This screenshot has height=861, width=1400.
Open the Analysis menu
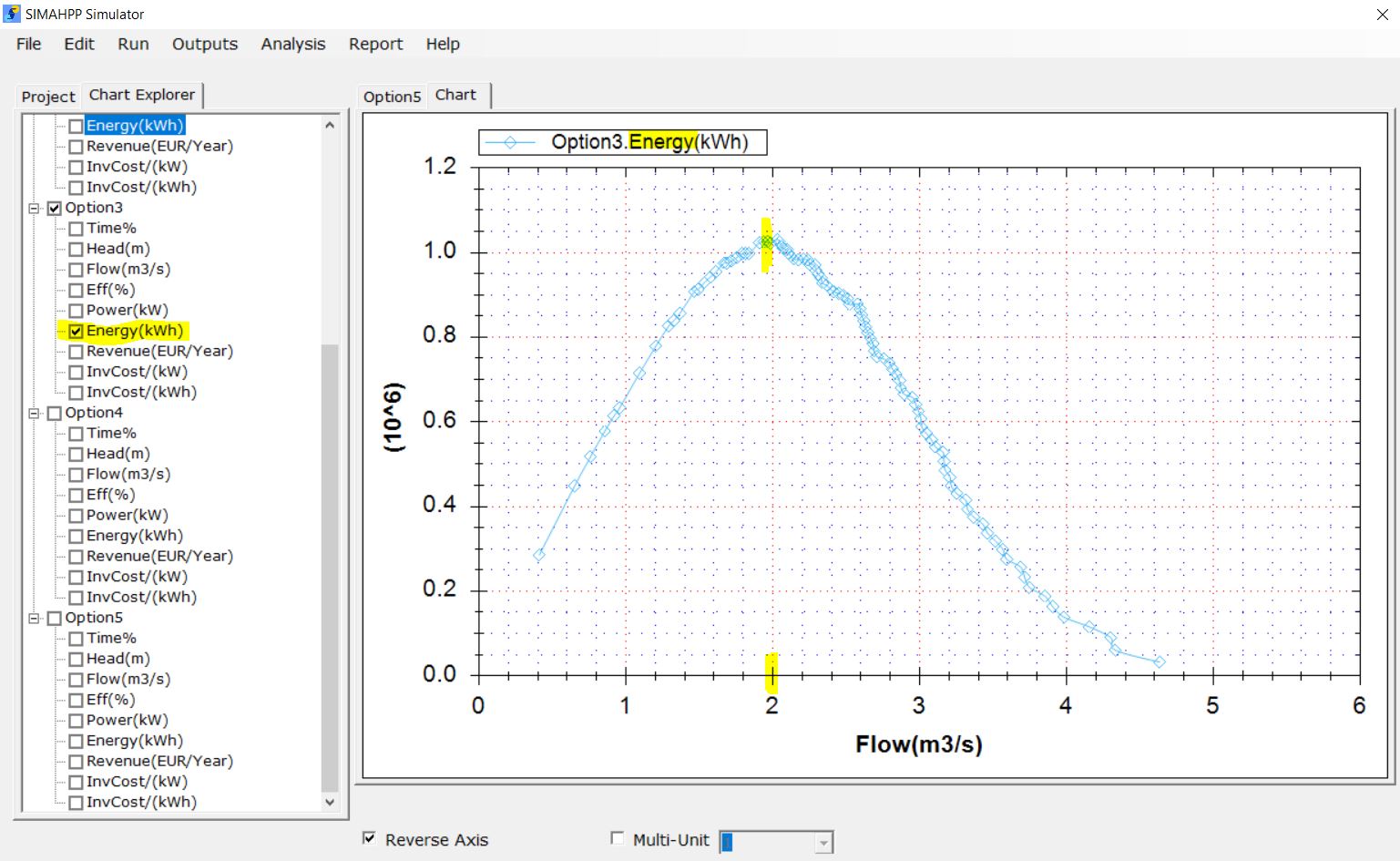point(292,44)
